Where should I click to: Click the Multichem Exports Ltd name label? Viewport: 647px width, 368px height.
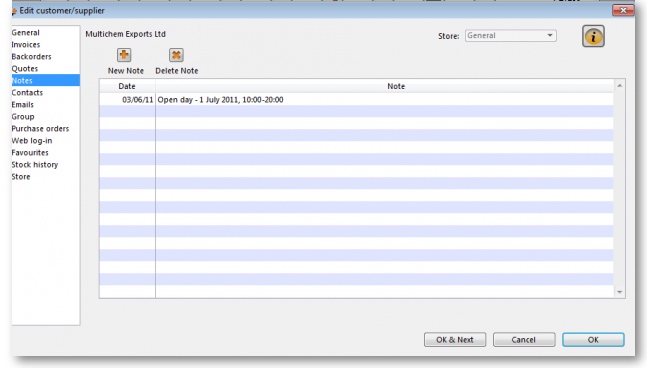[125, 34]
